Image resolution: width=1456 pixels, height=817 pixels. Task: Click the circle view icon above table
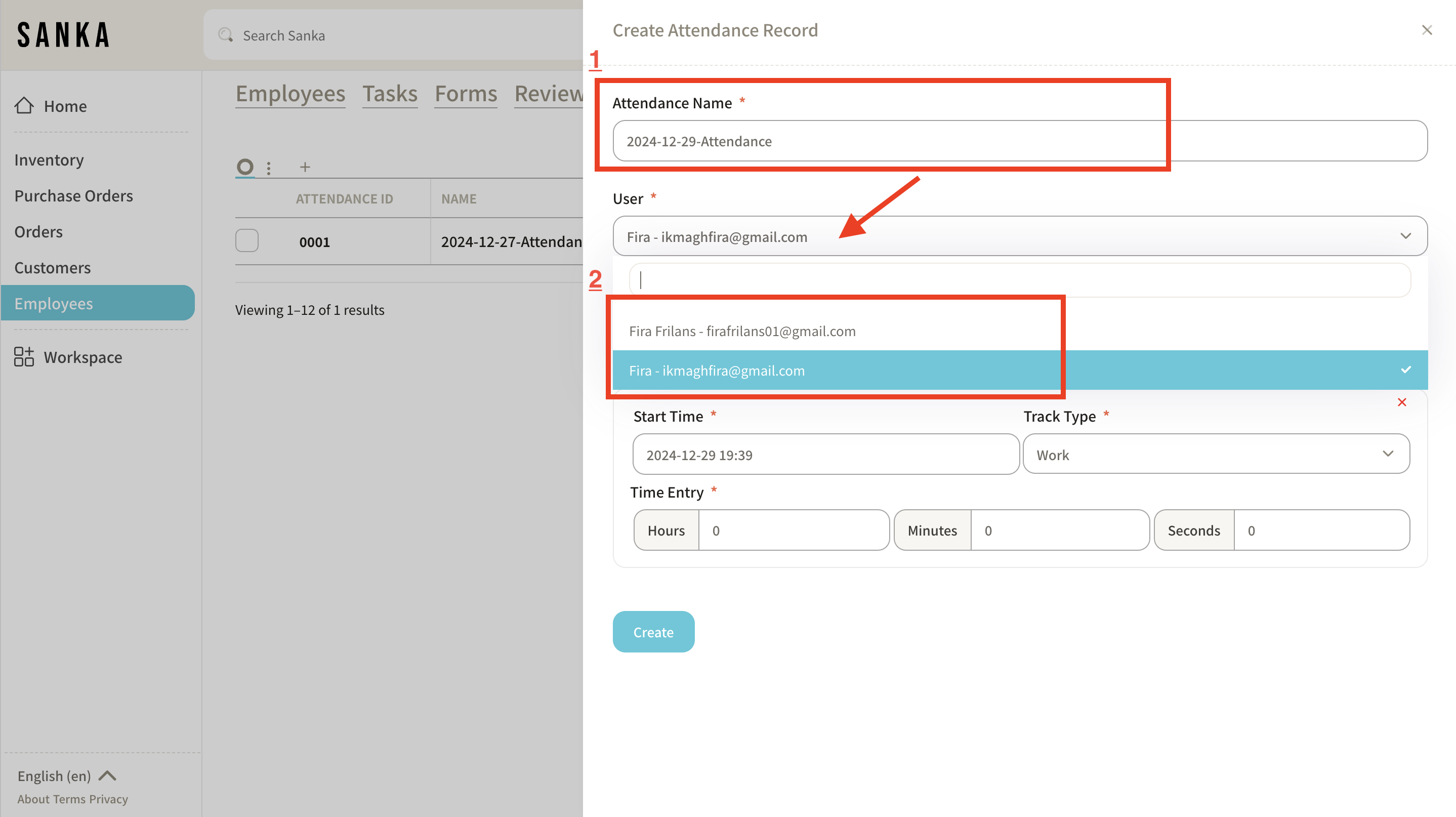245,167
